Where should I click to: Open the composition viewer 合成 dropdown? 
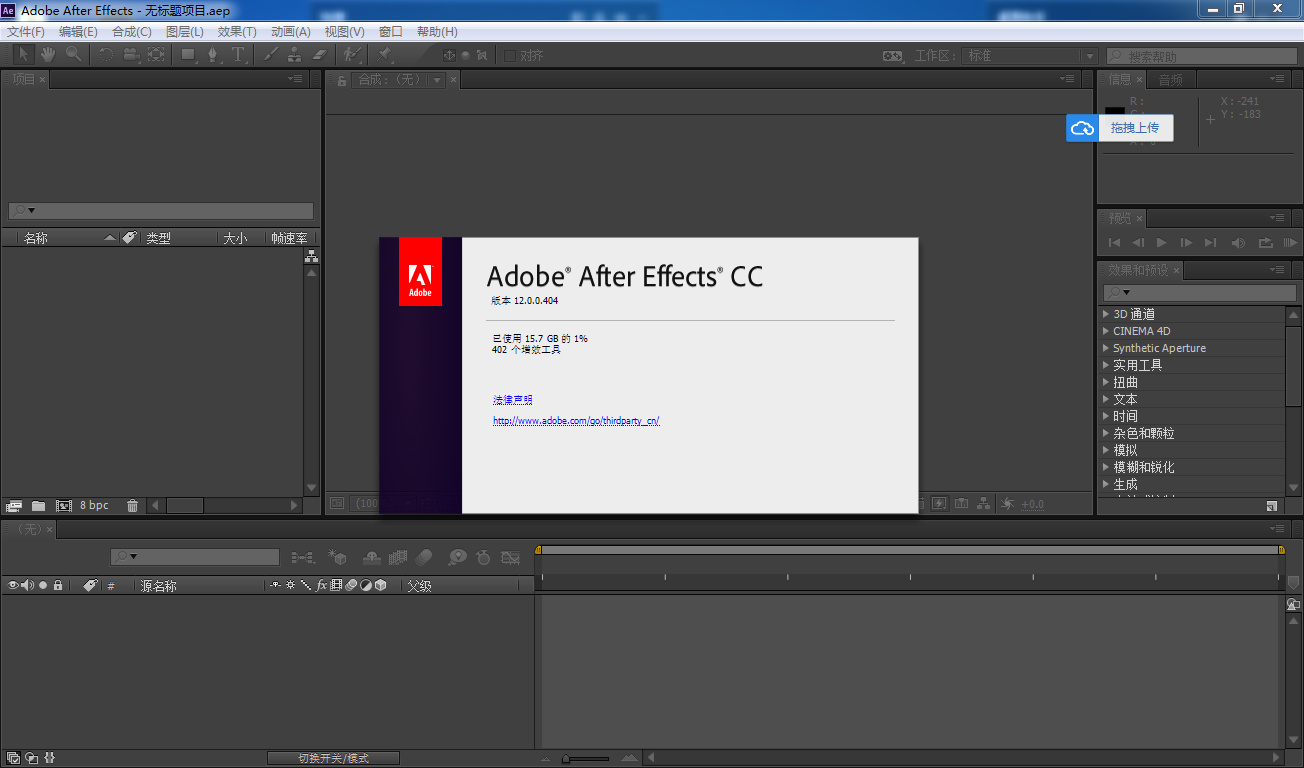point(437,80)
